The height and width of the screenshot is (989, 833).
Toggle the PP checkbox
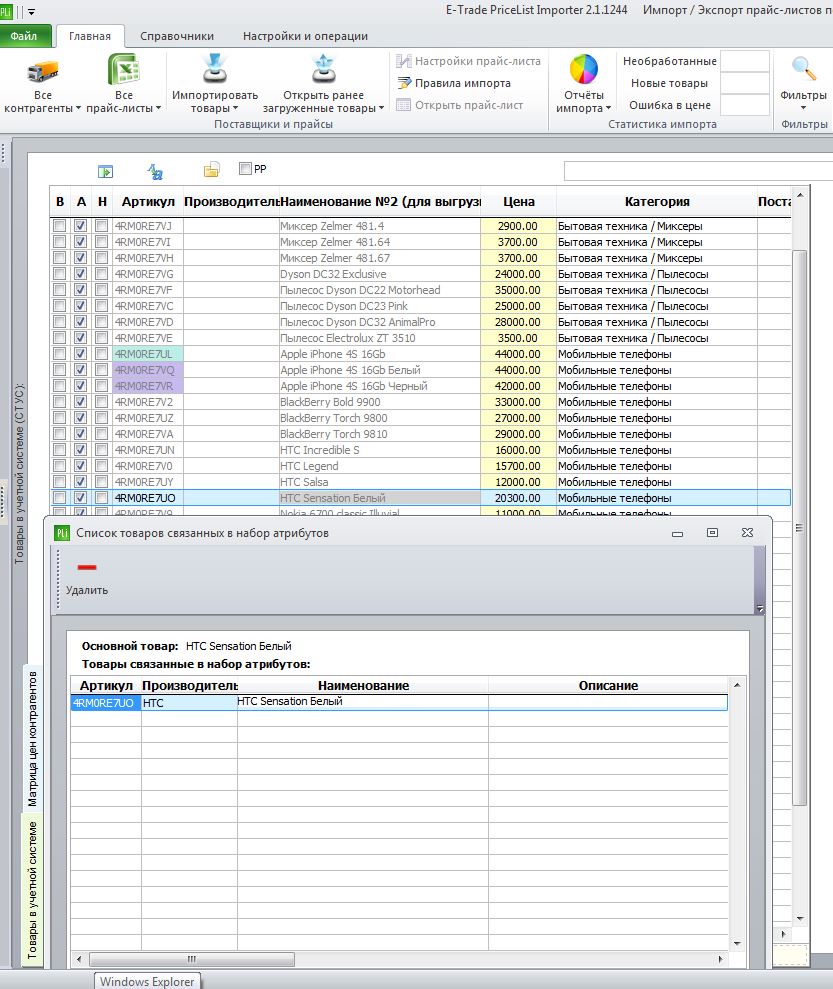click(x=245, y=168)
